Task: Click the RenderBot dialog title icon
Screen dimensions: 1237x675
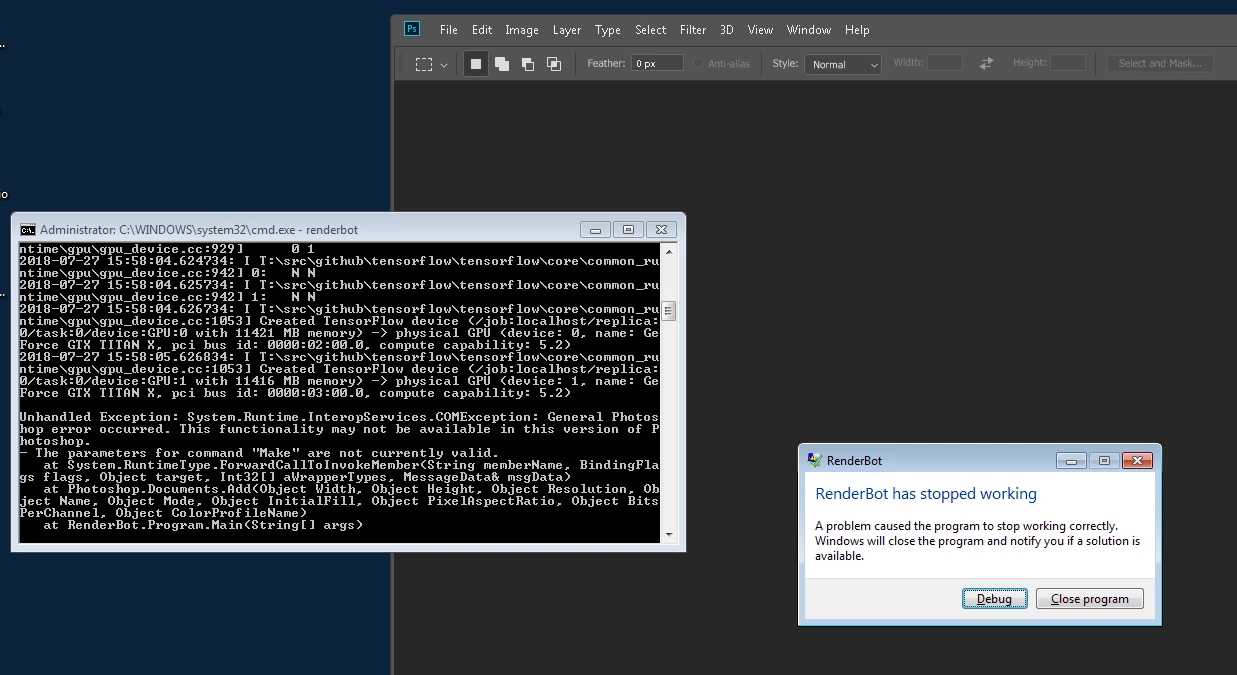Action: click(x=815, y=461)
